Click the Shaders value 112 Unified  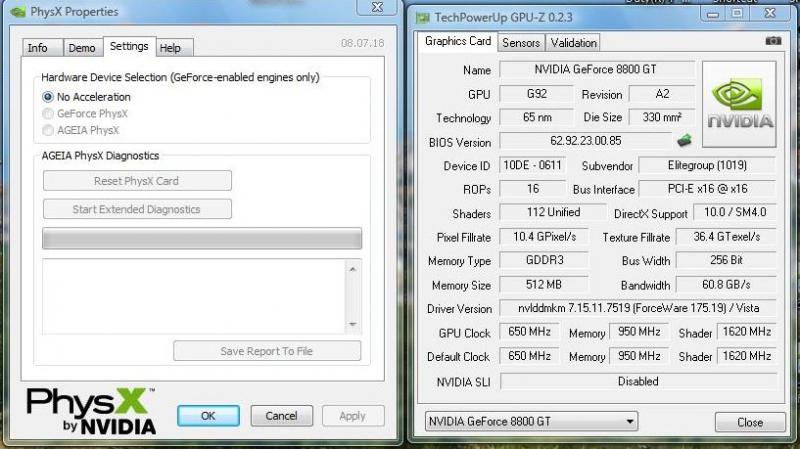point(553,212)
